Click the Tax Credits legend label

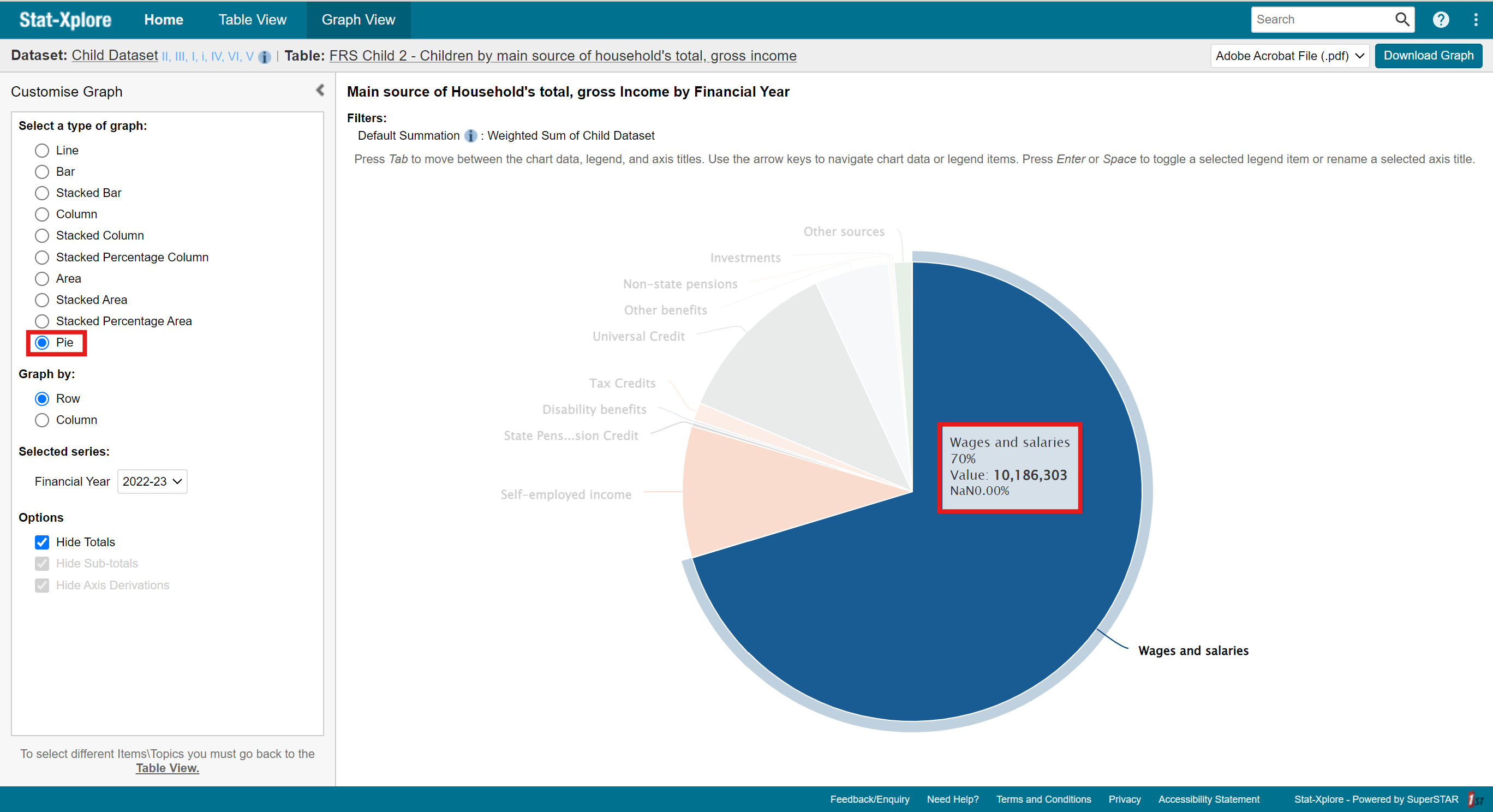[622, 383]
